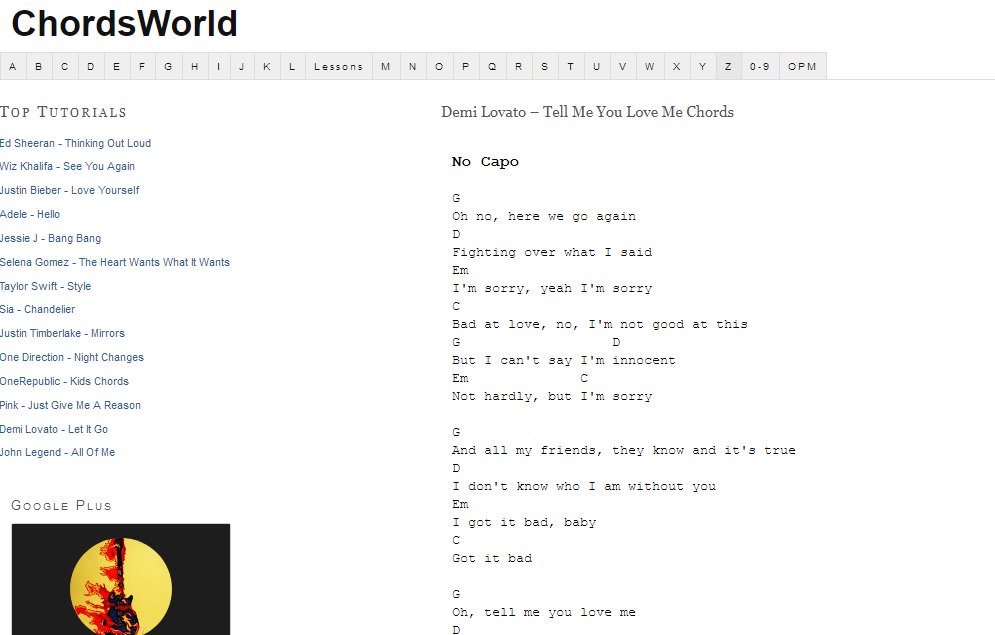Open OneRepublic - Kids Chords link
The image size is (995, 635).
coord(64,381)
